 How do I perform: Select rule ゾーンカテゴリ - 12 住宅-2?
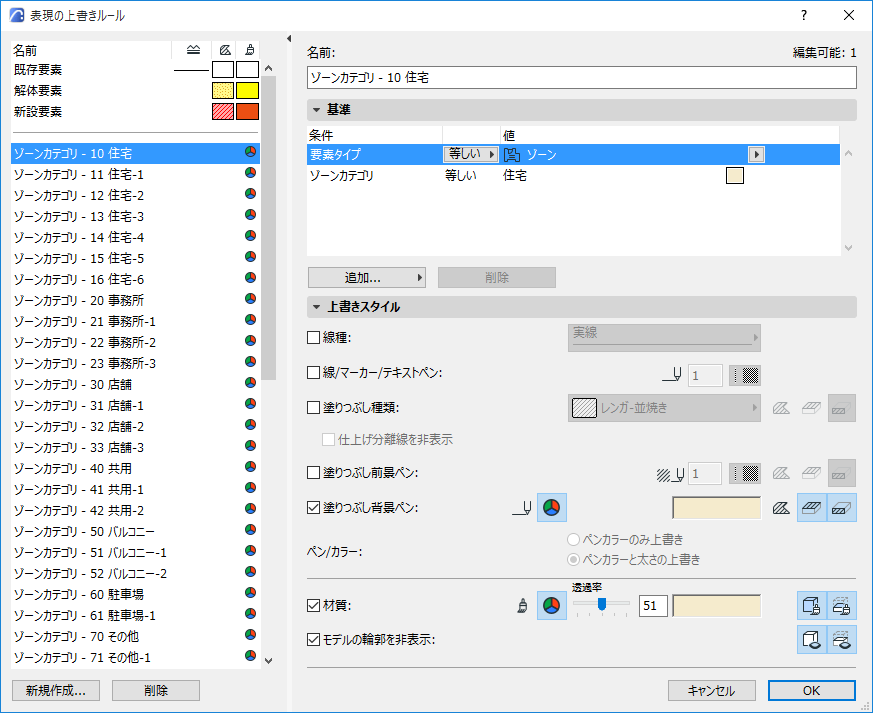(x=135, y=195)
